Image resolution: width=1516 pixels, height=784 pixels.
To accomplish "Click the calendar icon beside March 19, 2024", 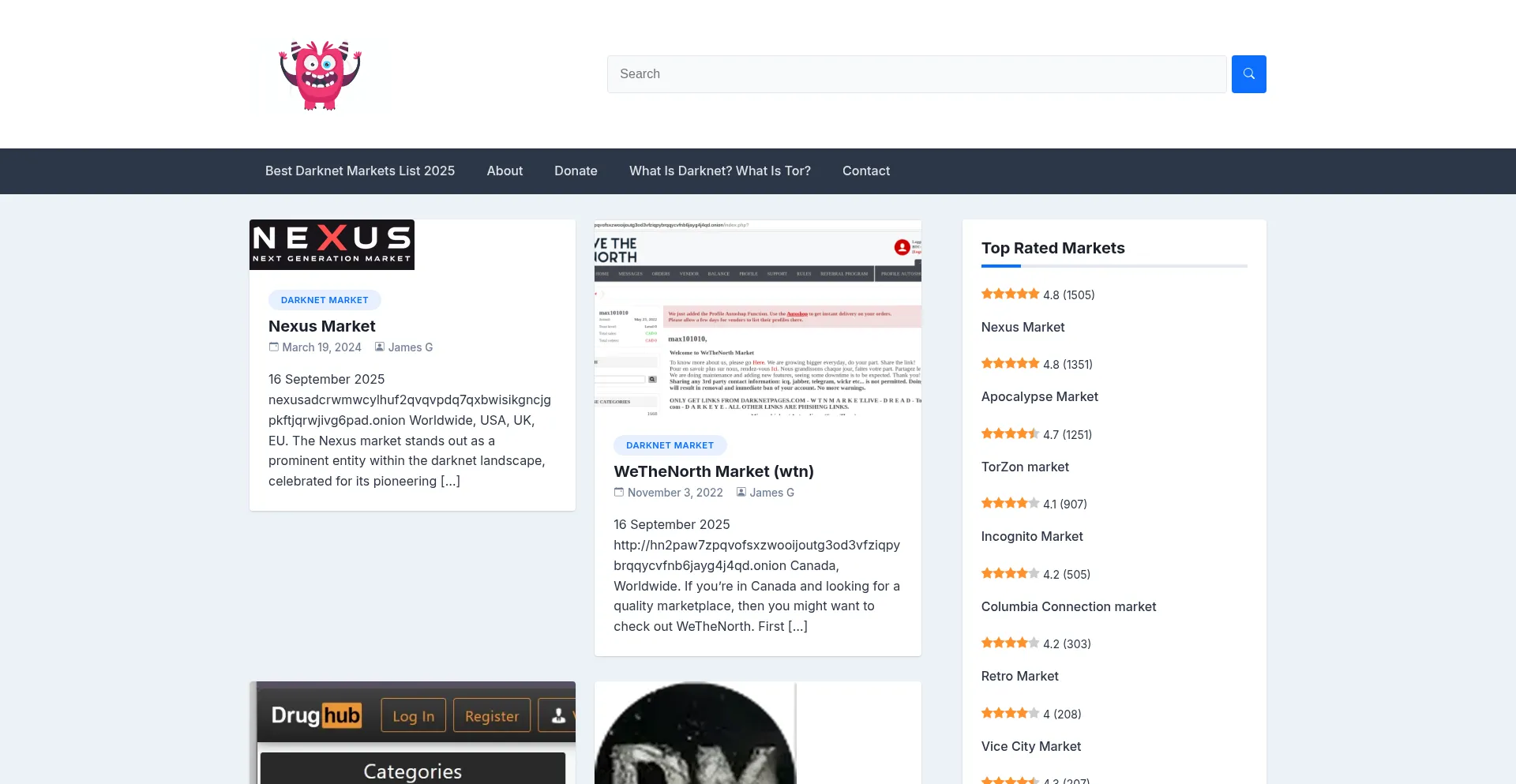I will [x=274, y=347].
